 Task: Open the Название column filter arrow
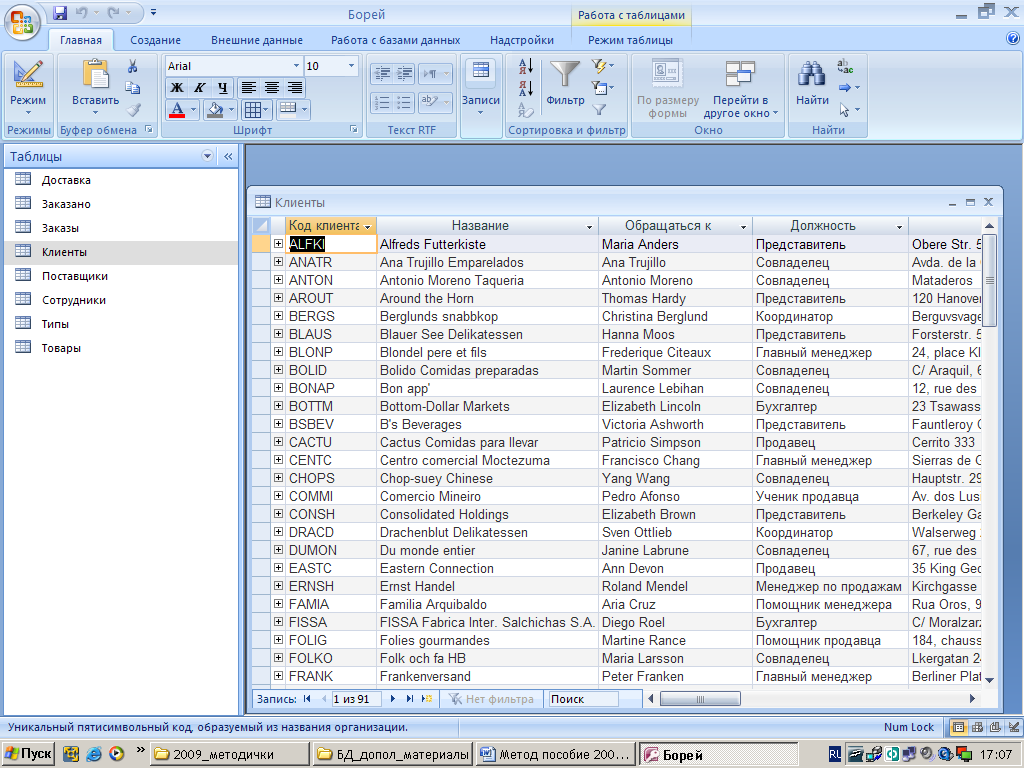(x=589, y=227)
